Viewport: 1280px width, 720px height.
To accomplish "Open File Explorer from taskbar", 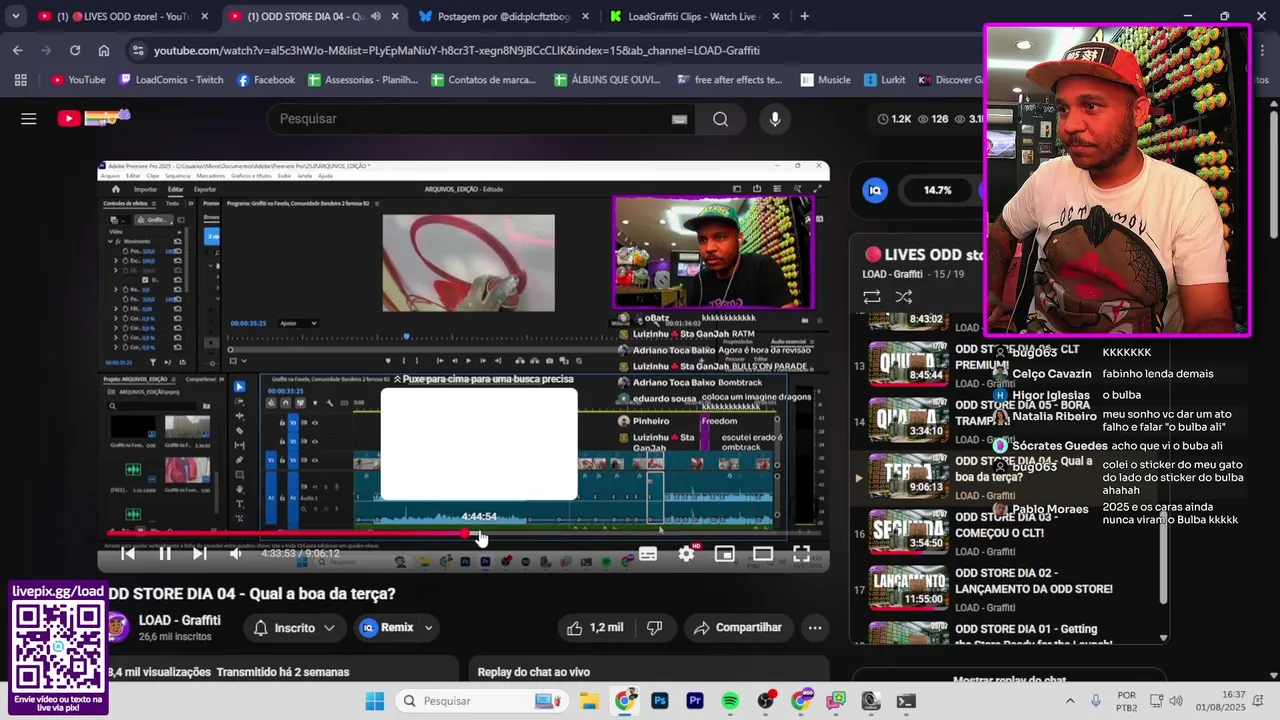I will tap(588, 701).
